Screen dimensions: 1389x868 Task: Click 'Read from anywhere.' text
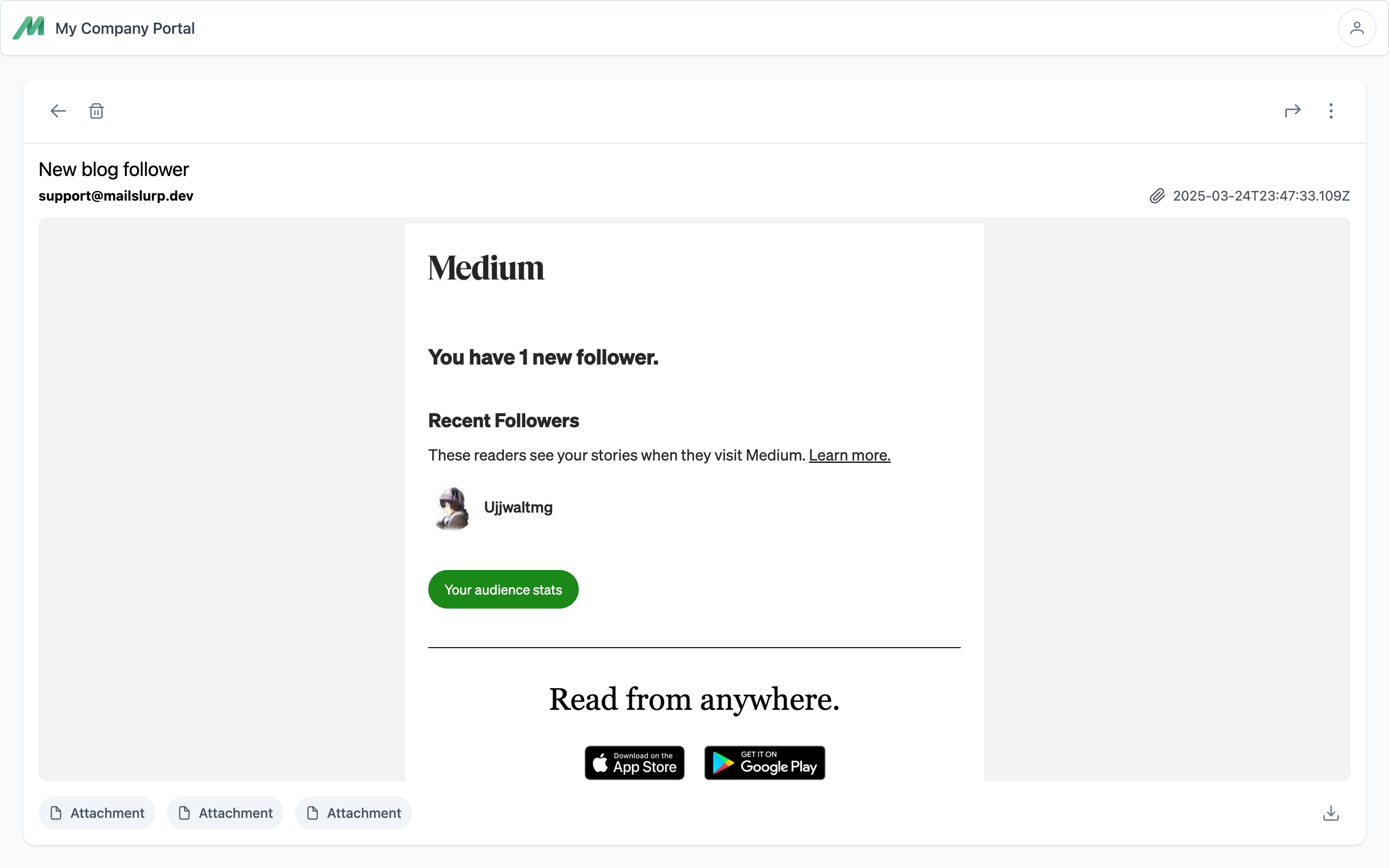(x=694, y=699)
